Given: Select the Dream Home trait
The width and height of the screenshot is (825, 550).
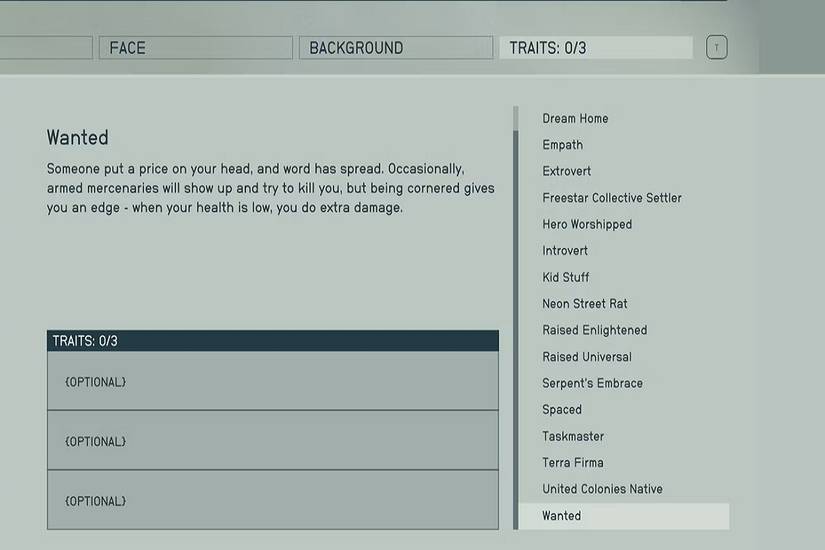Looking at the screenshot, I should point(575,118).
